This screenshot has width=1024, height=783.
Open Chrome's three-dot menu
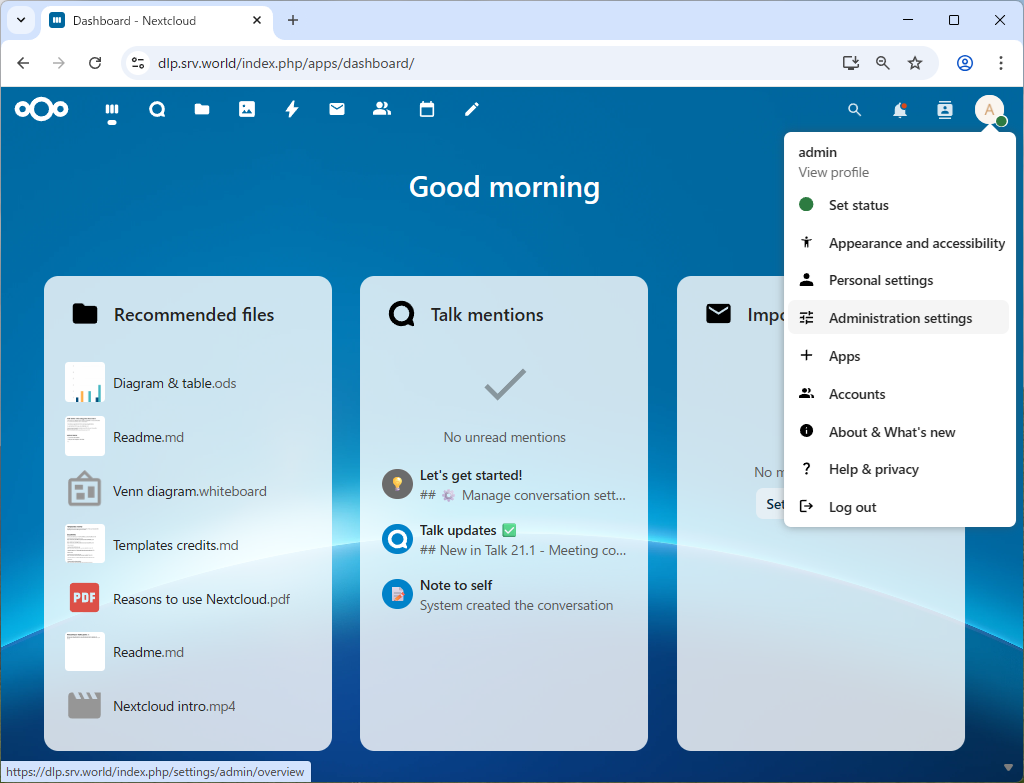click(x=1001, y=63)
